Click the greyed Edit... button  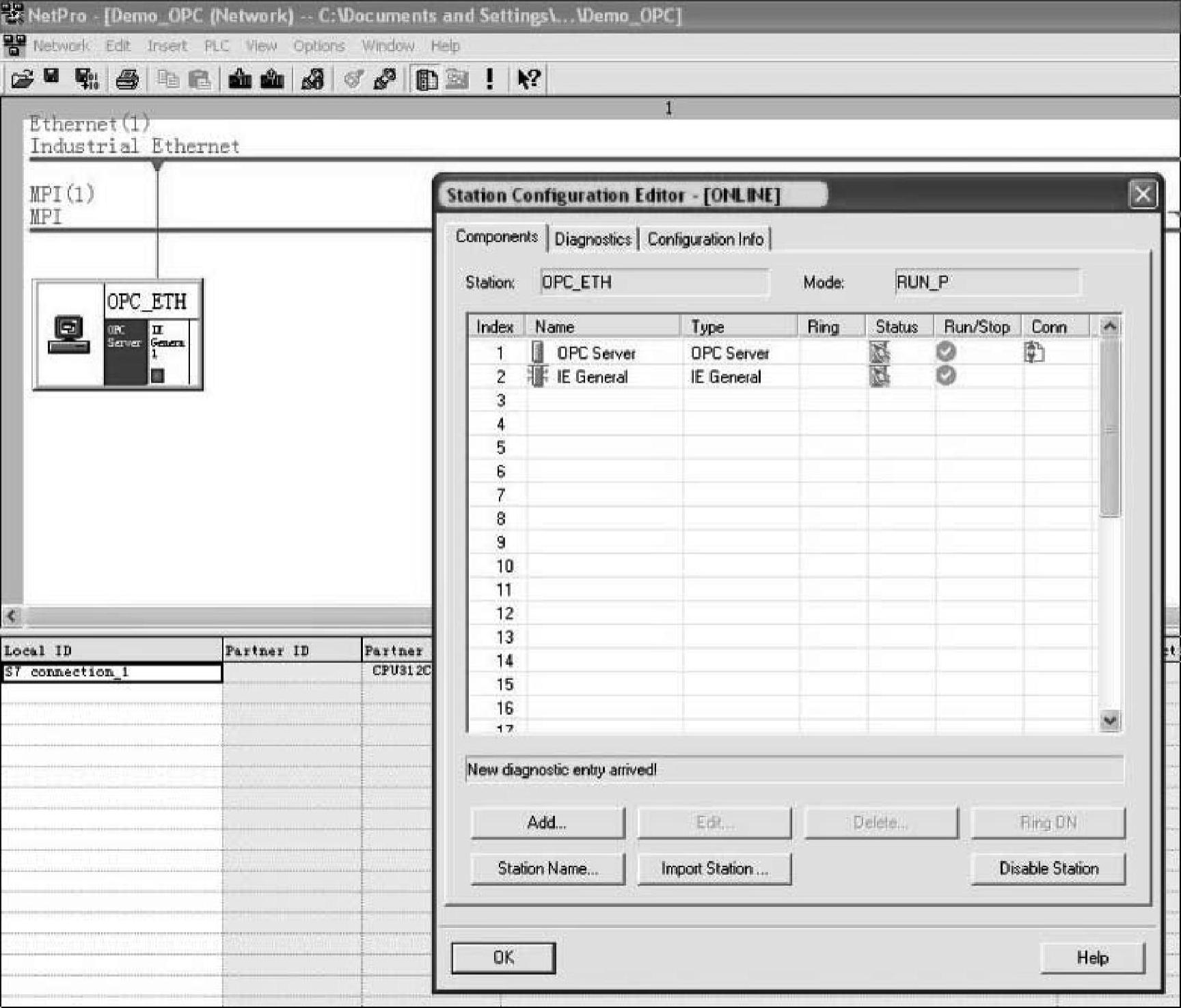click(714, 823)
